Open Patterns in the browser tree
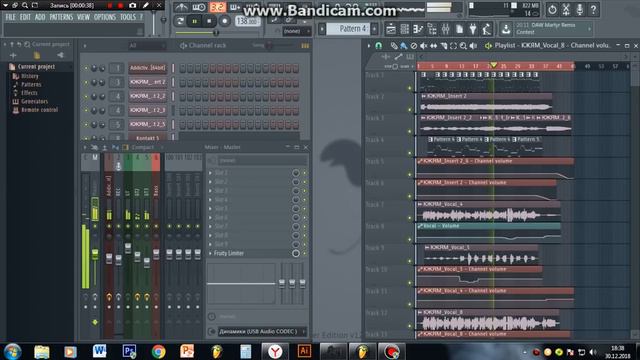Screen dimensions: 640x360 tap(31, 84)
